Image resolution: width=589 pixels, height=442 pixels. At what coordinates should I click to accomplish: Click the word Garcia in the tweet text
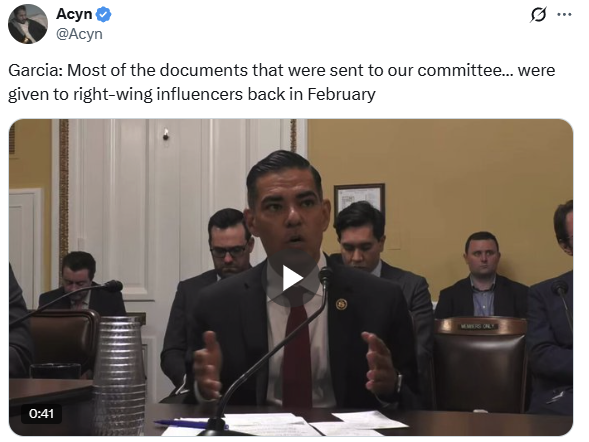tap(36, 70)
